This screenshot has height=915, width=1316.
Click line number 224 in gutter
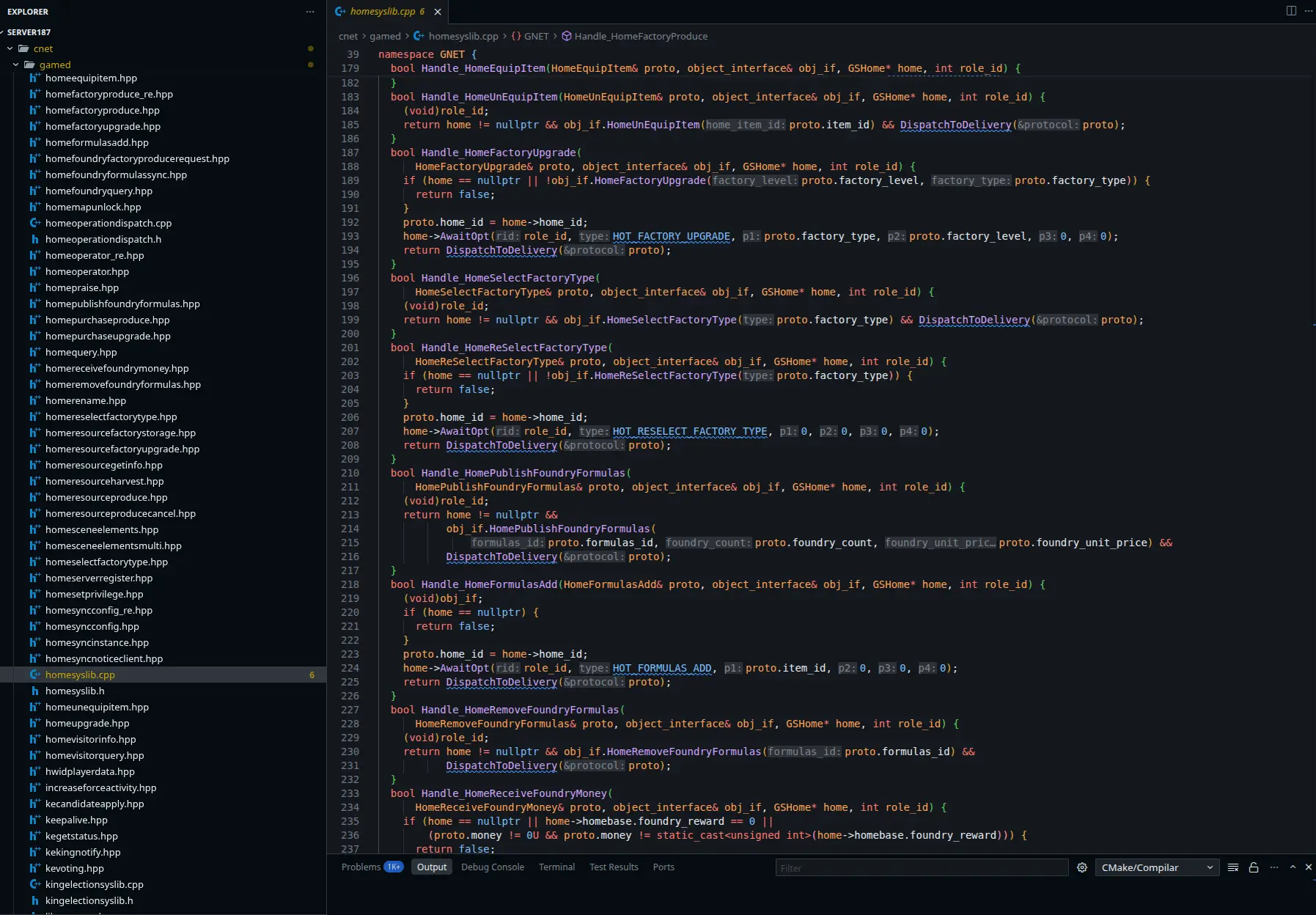click(350, 668)
